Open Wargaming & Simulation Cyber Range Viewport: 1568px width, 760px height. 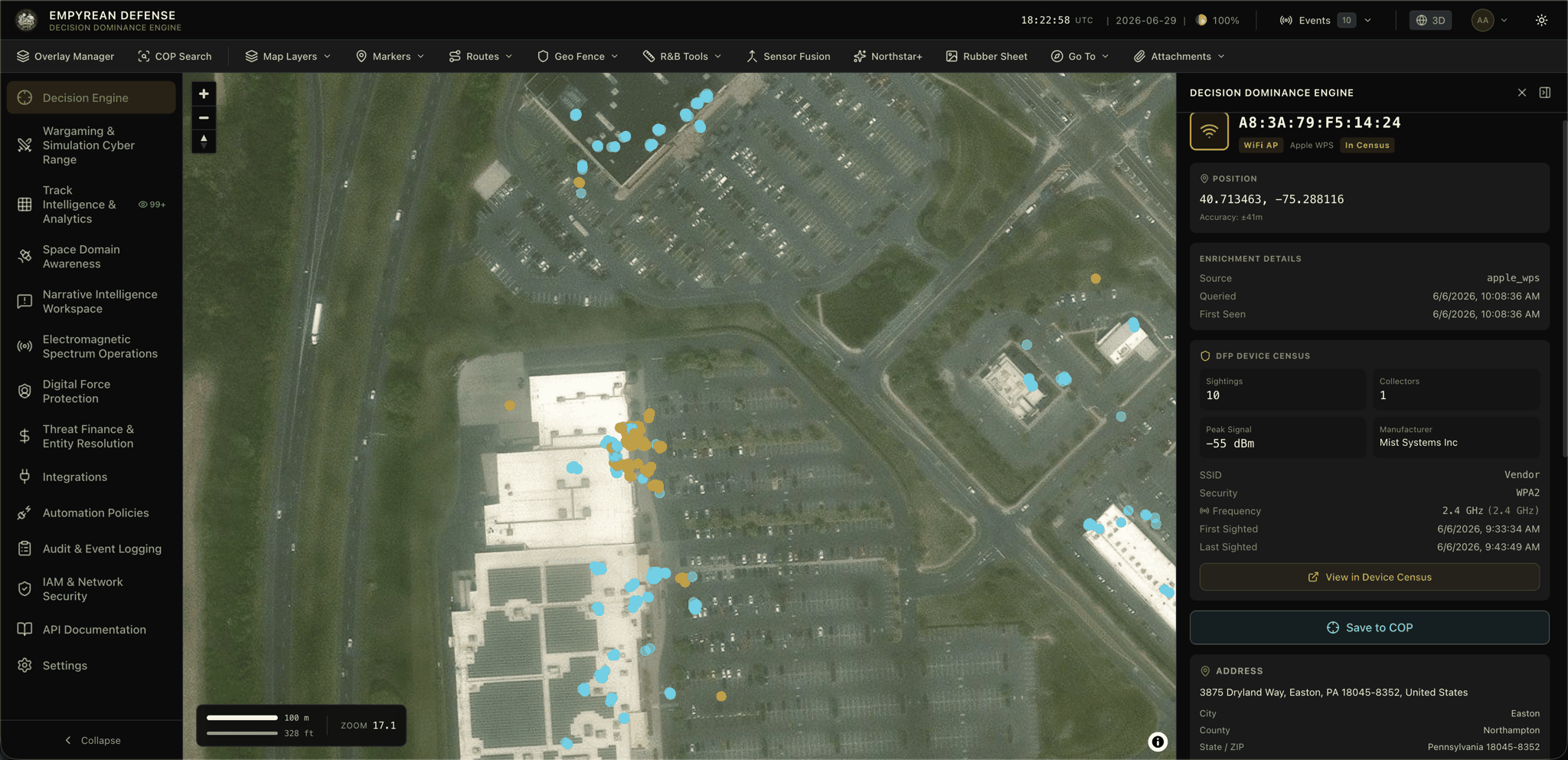(x=91, y=145)
